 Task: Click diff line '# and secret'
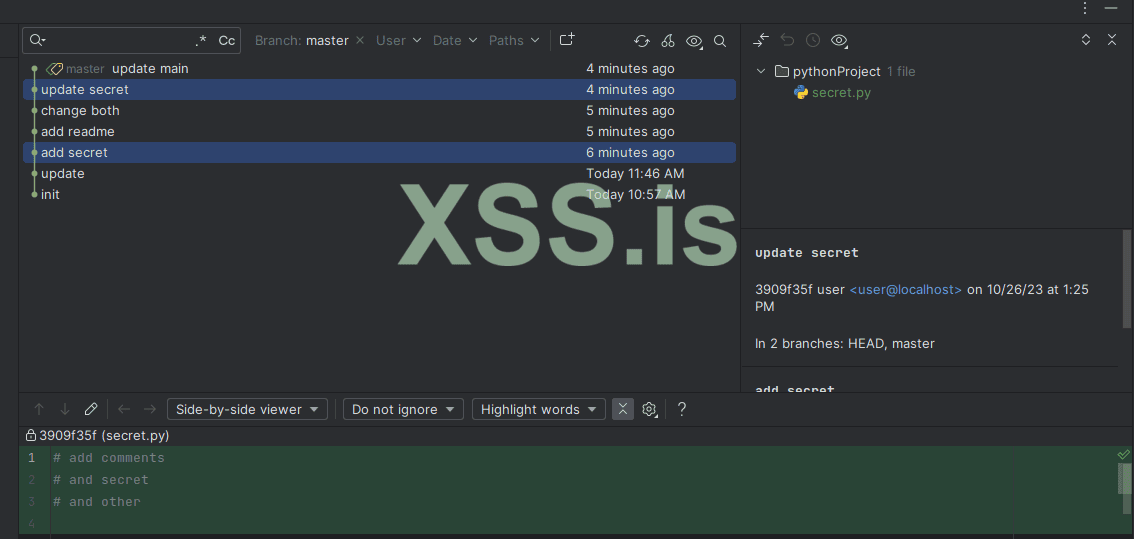point(101,480)
